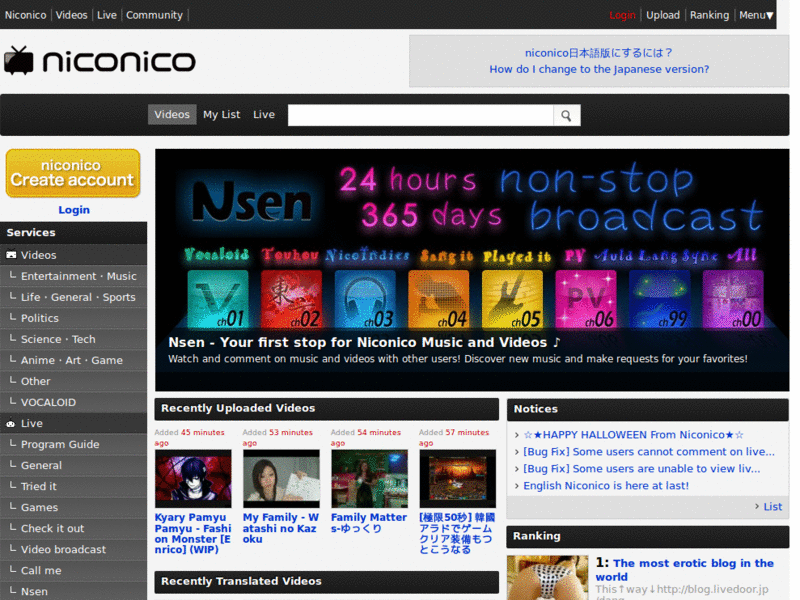Image resolution: width=800 pixels, height=600 pixels.
Task: Open Games under Live
Action: [x=39, y=507]
